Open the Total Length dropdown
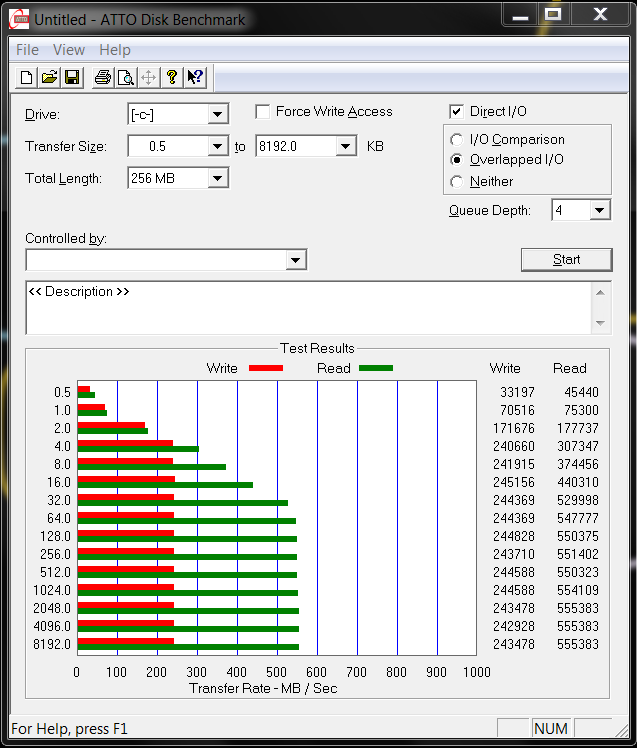Screen dimensions: 637x748 pyautogui.click(x=217, y=179)
